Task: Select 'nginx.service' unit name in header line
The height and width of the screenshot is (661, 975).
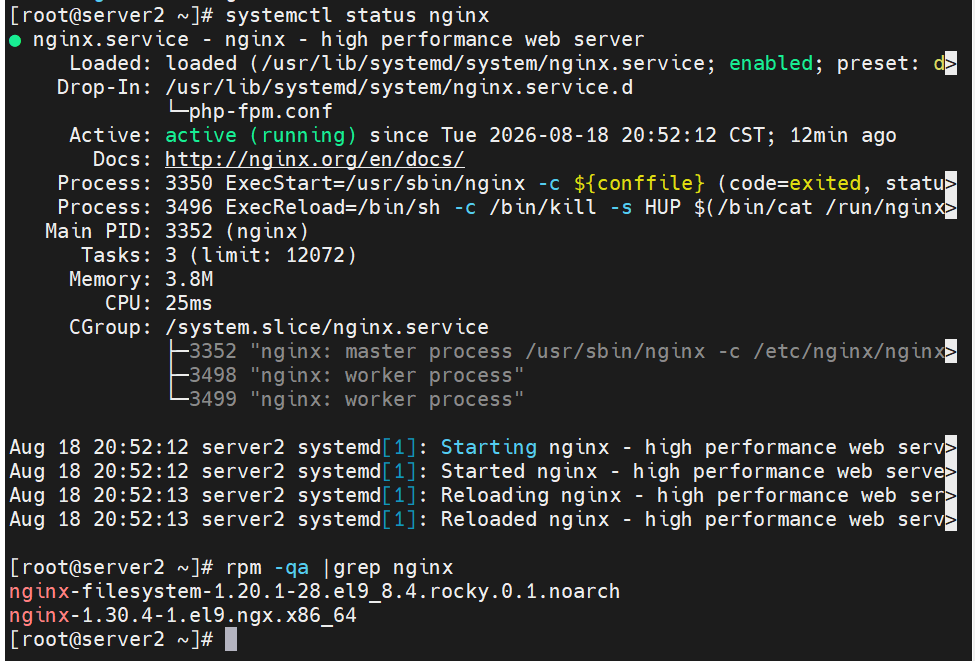Action: [111, 40]
